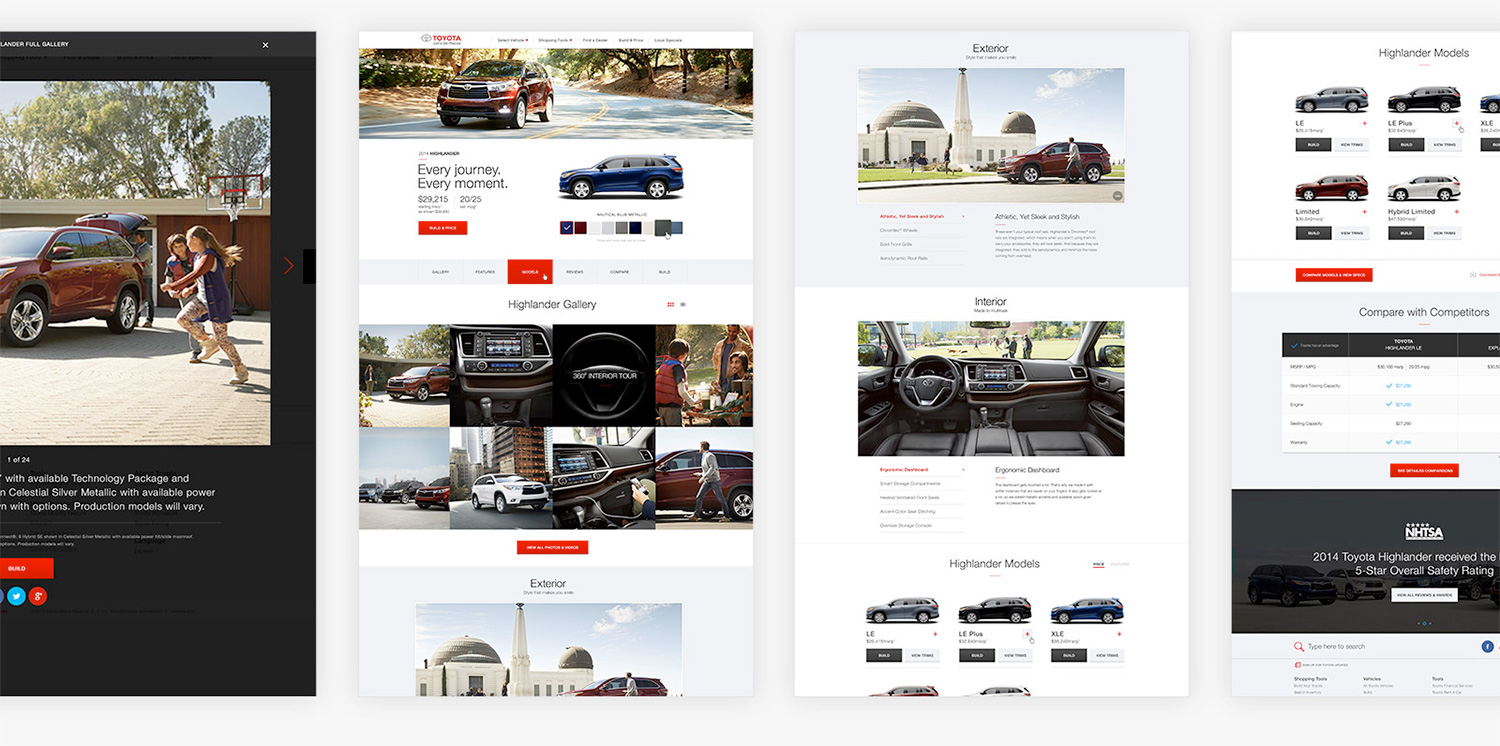Image resolution: width=1500 pixels, height=746 pixels.
Task: Add LE model via plus icon, third page
Action: [935, 634]
